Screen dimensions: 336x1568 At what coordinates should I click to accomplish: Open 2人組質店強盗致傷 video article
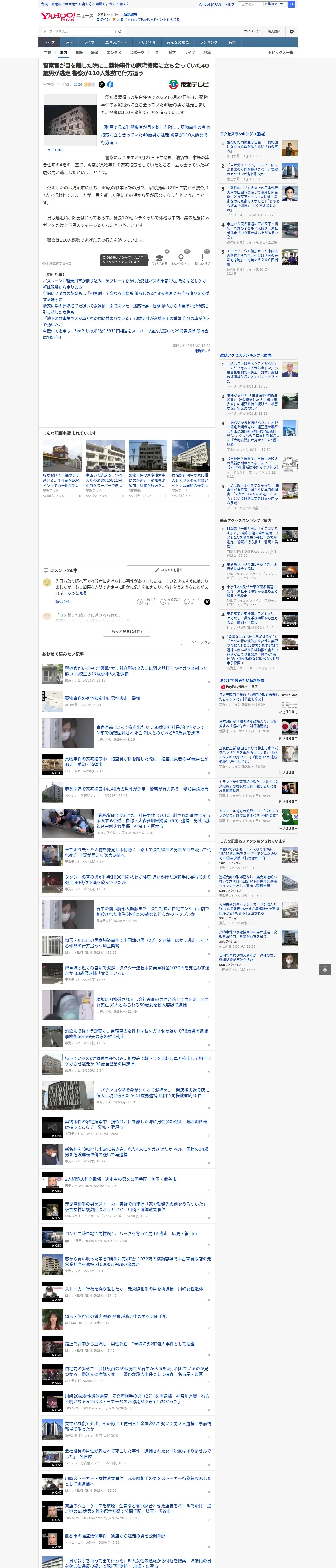(x=120, y=1179)
